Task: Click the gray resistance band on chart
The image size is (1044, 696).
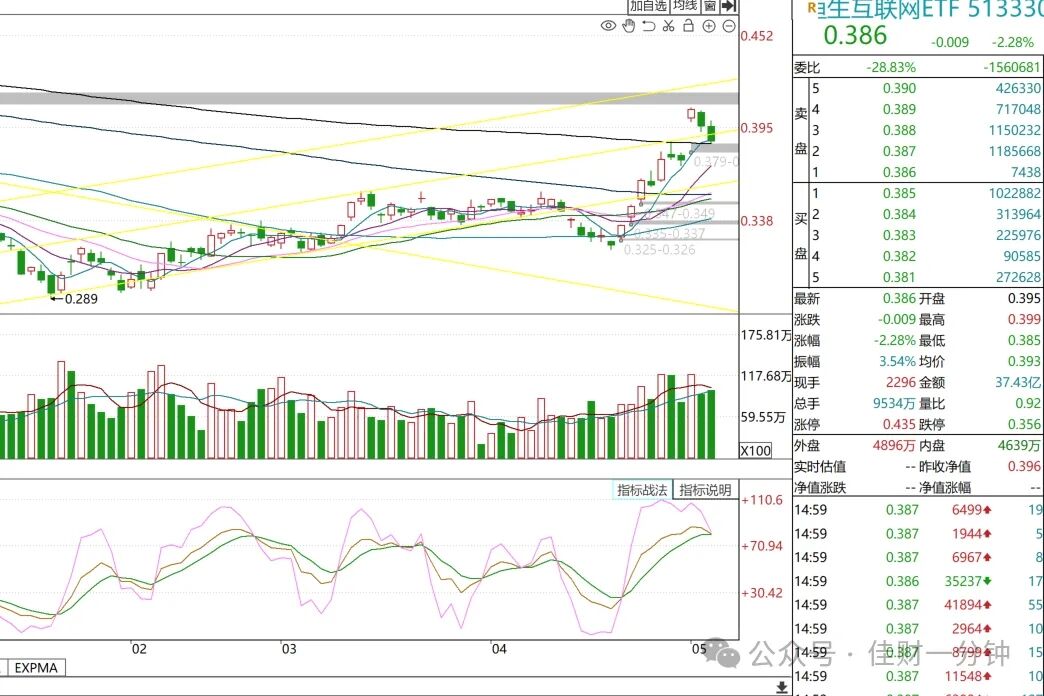Action: [369, 99]
